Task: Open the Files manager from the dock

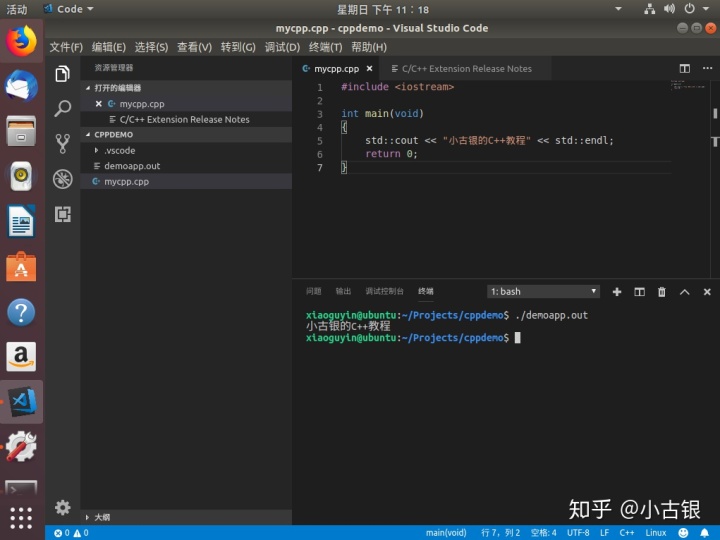Action: click(x=21, y=131)
